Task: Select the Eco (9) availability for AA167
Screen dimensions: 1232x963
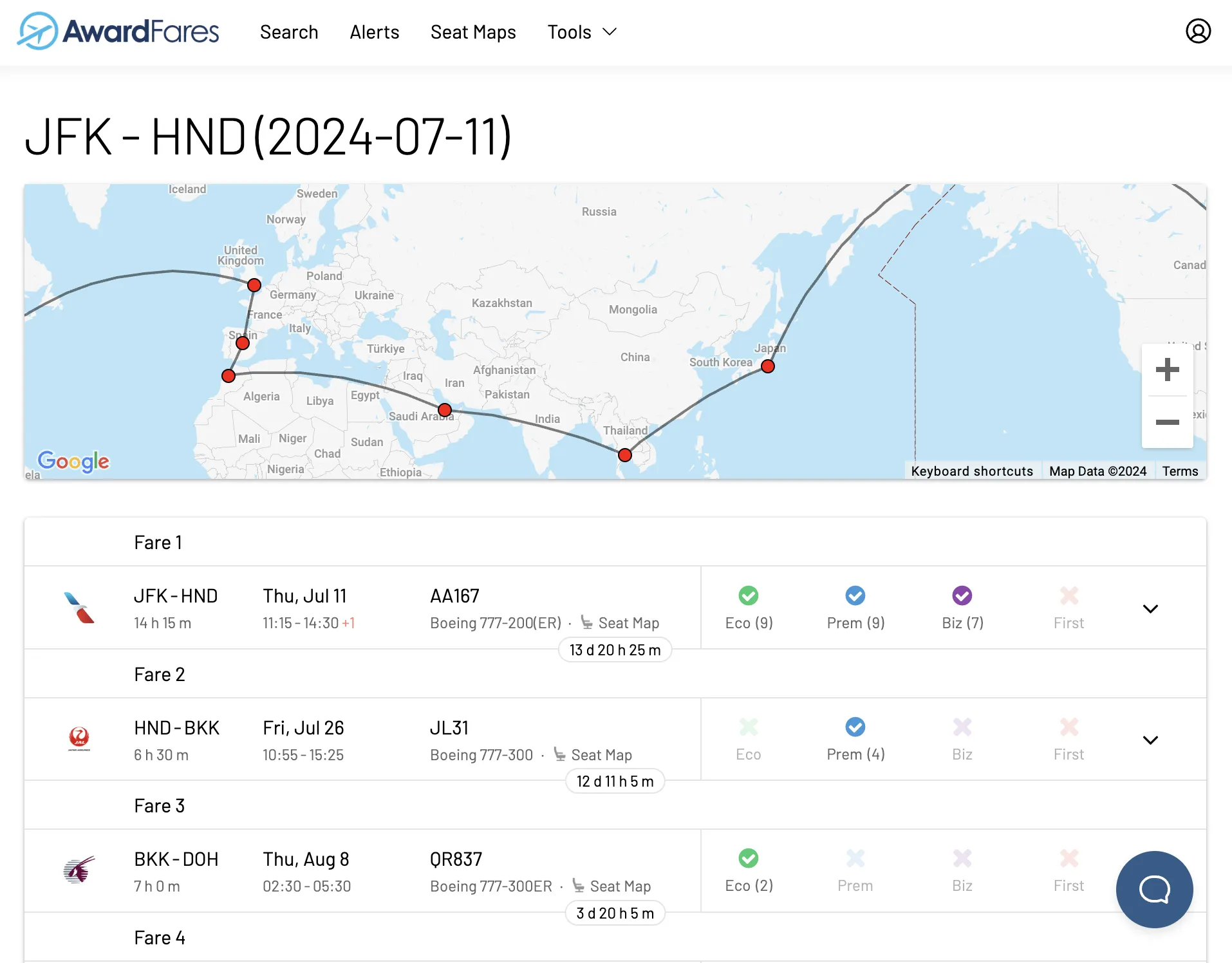Action: [x=749, y=608]
